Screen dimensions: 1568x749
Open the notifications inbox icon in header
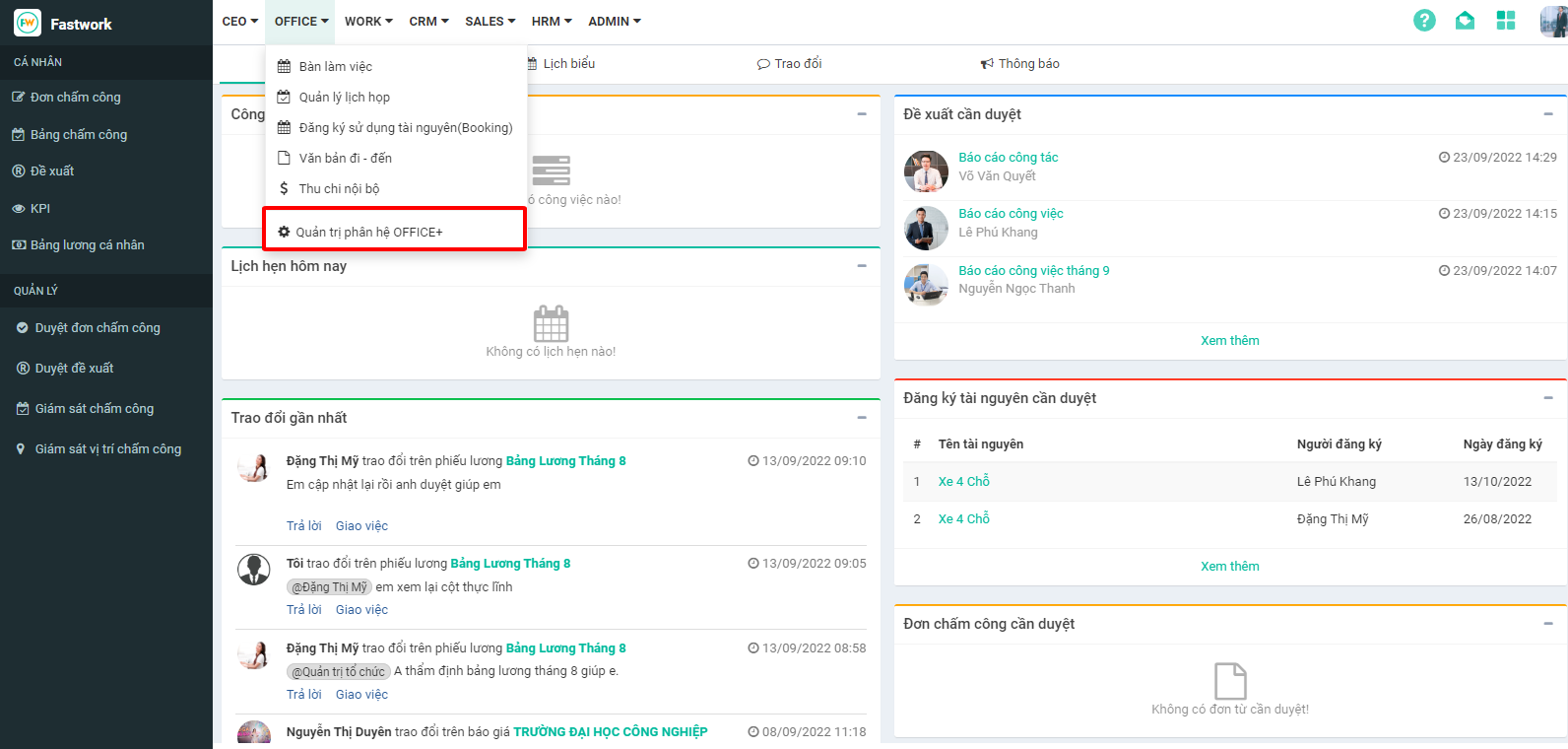point(1465,21)
